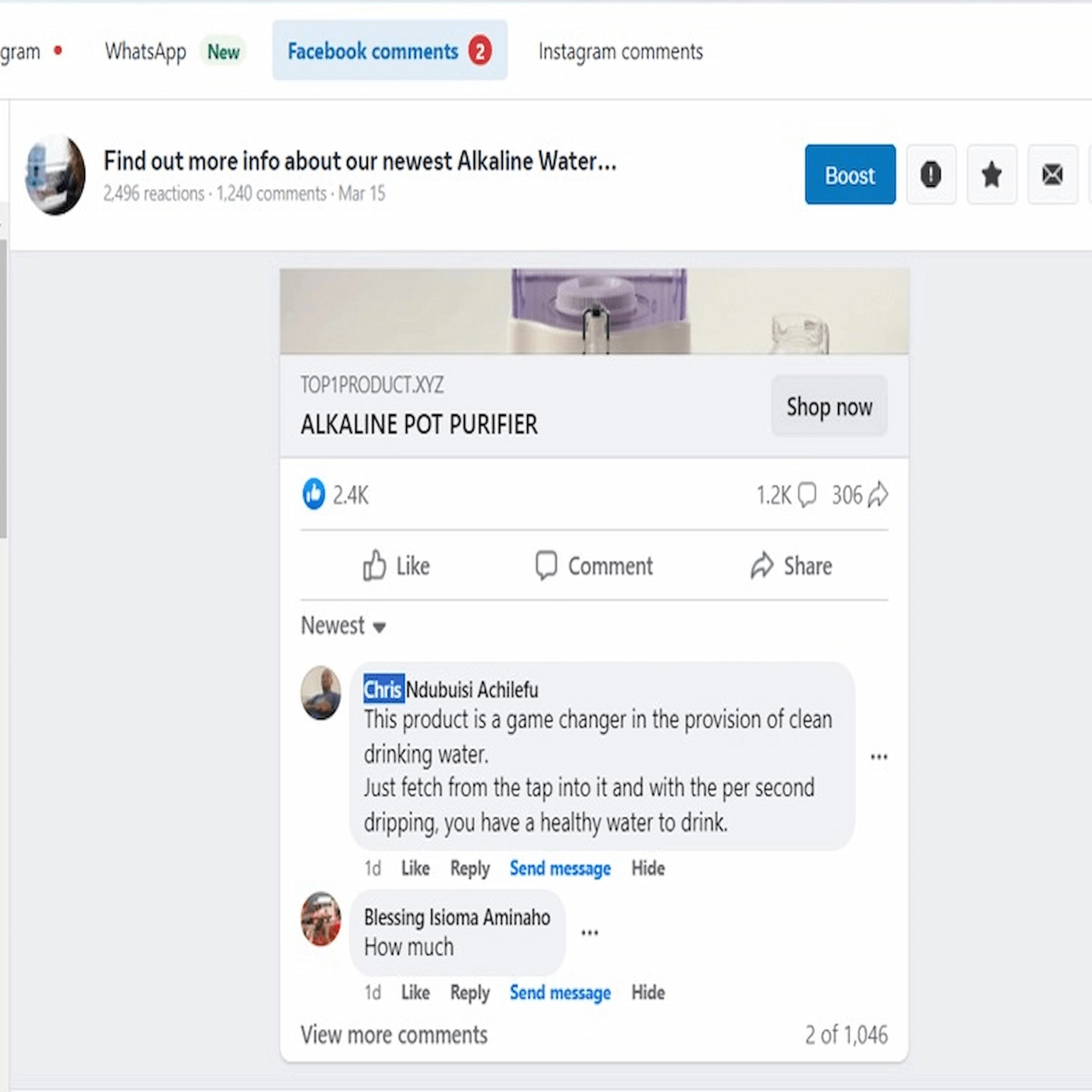Image resolution: width=1092 pixels, height=1092 pixels.
Task: Like Chris Ndubuisi Achilefu's comment
Action: 415,868
